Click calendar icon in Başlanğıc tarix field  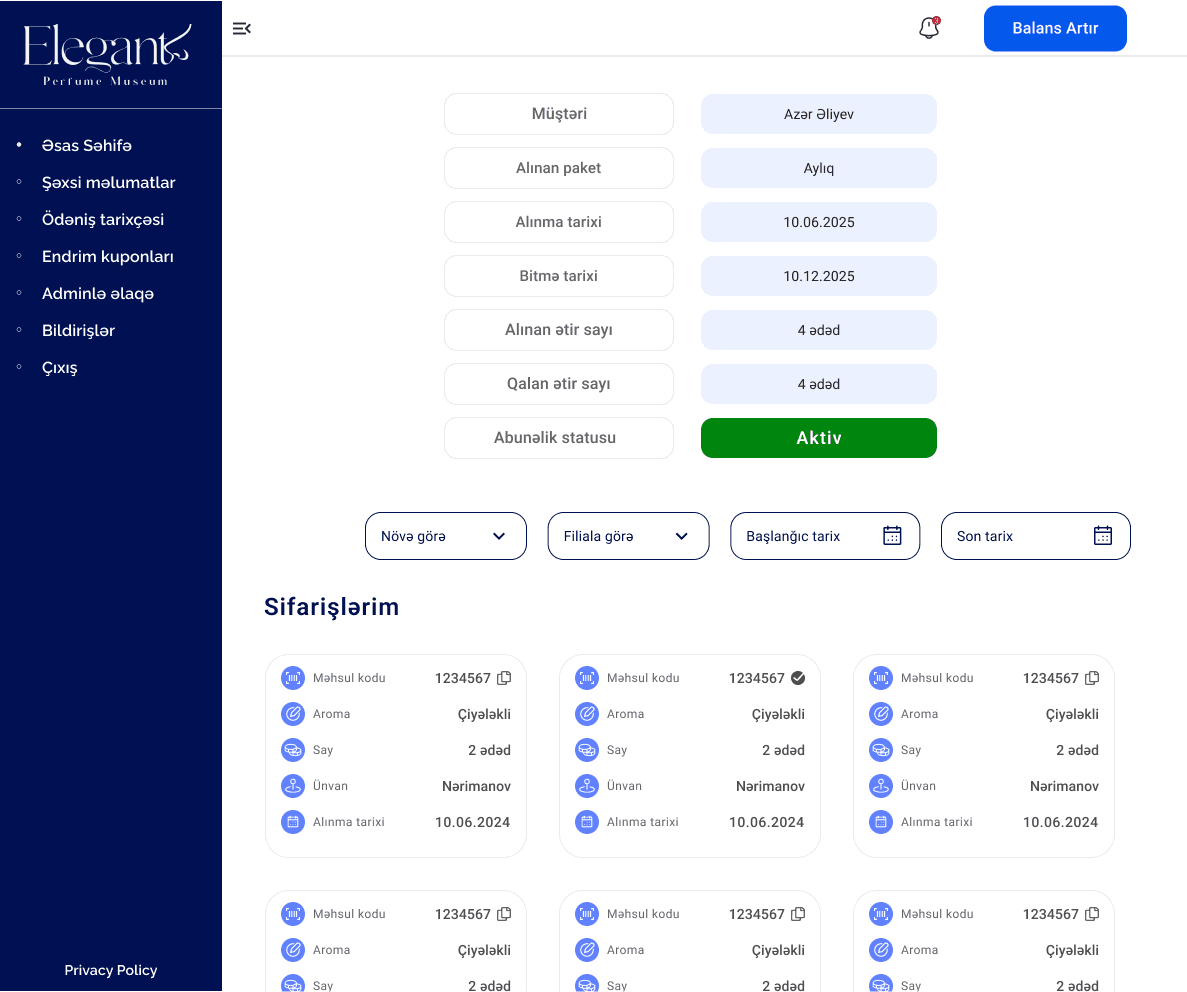(x=892, y=536)
